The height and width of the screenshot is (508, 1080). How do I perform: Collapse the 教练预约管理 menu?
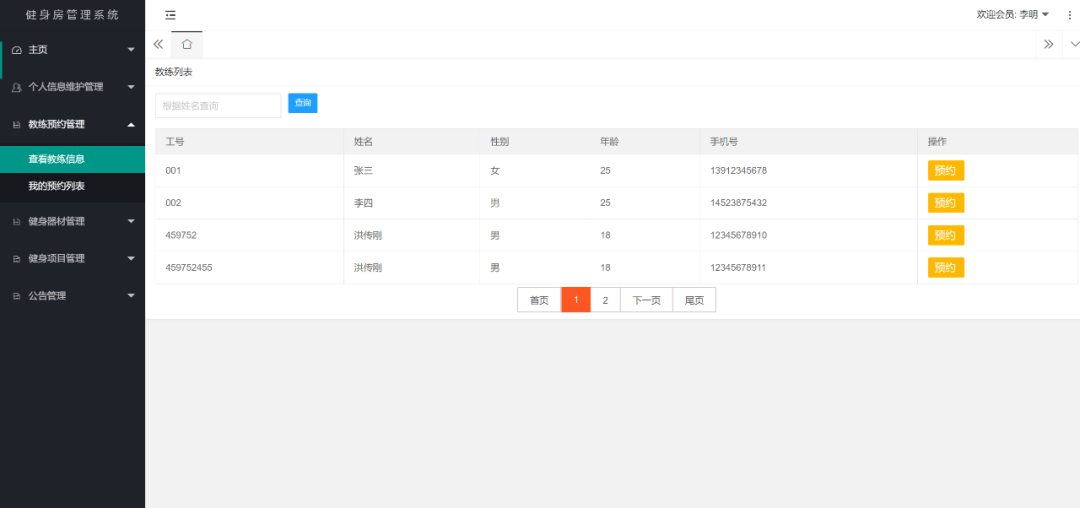[72, 125]
